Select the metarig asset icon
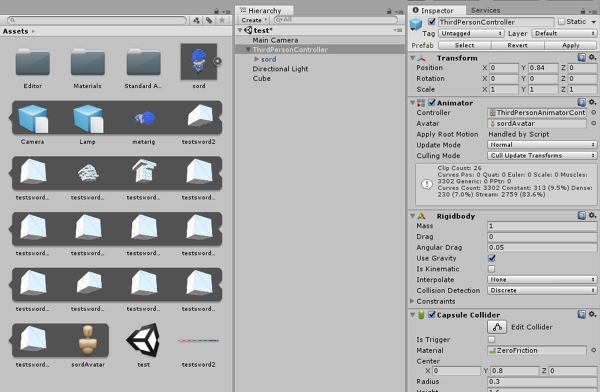This screenshot has width=600, height=392. click(x=144, y=119)
